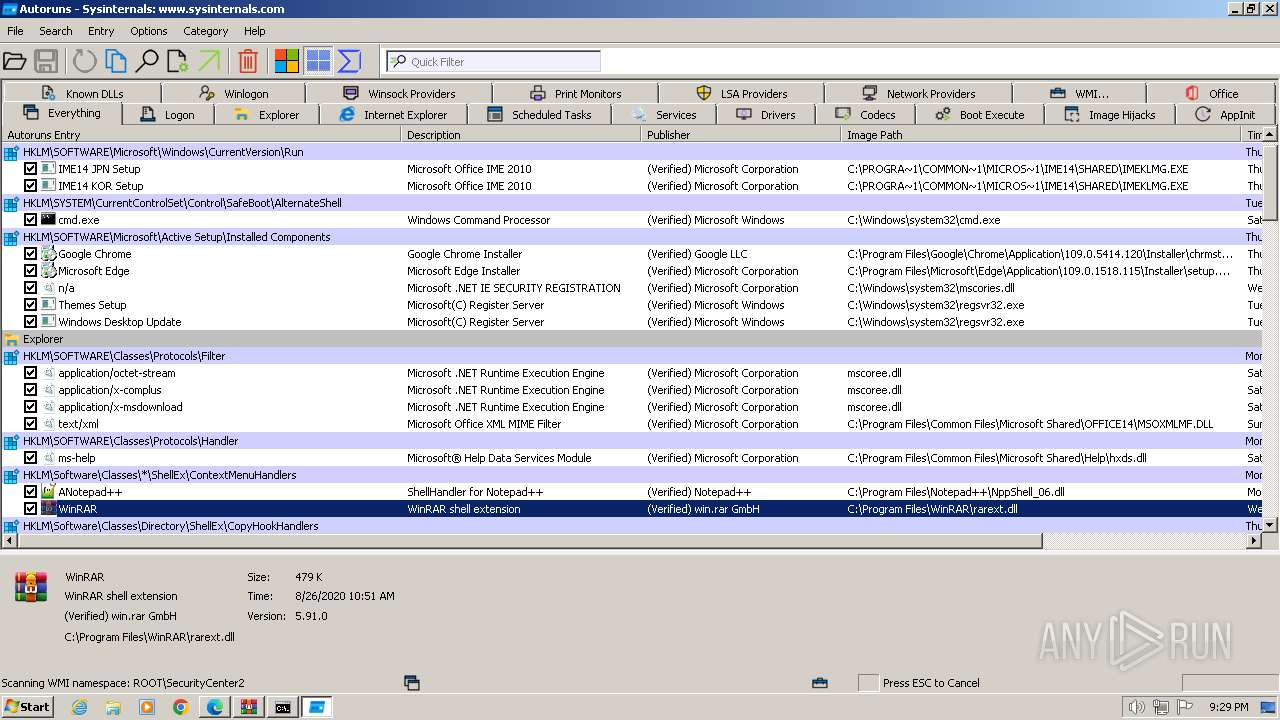Screen dimensions: 1280x720
Task: Sort by Description column header
Action: tap(521, 135)
